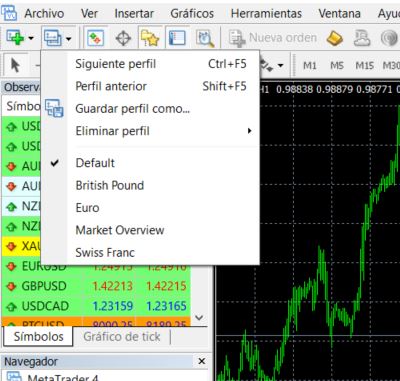Click the New Chart icon with green plus
Screen dimensions: 400x381
(x=15, y=38)
